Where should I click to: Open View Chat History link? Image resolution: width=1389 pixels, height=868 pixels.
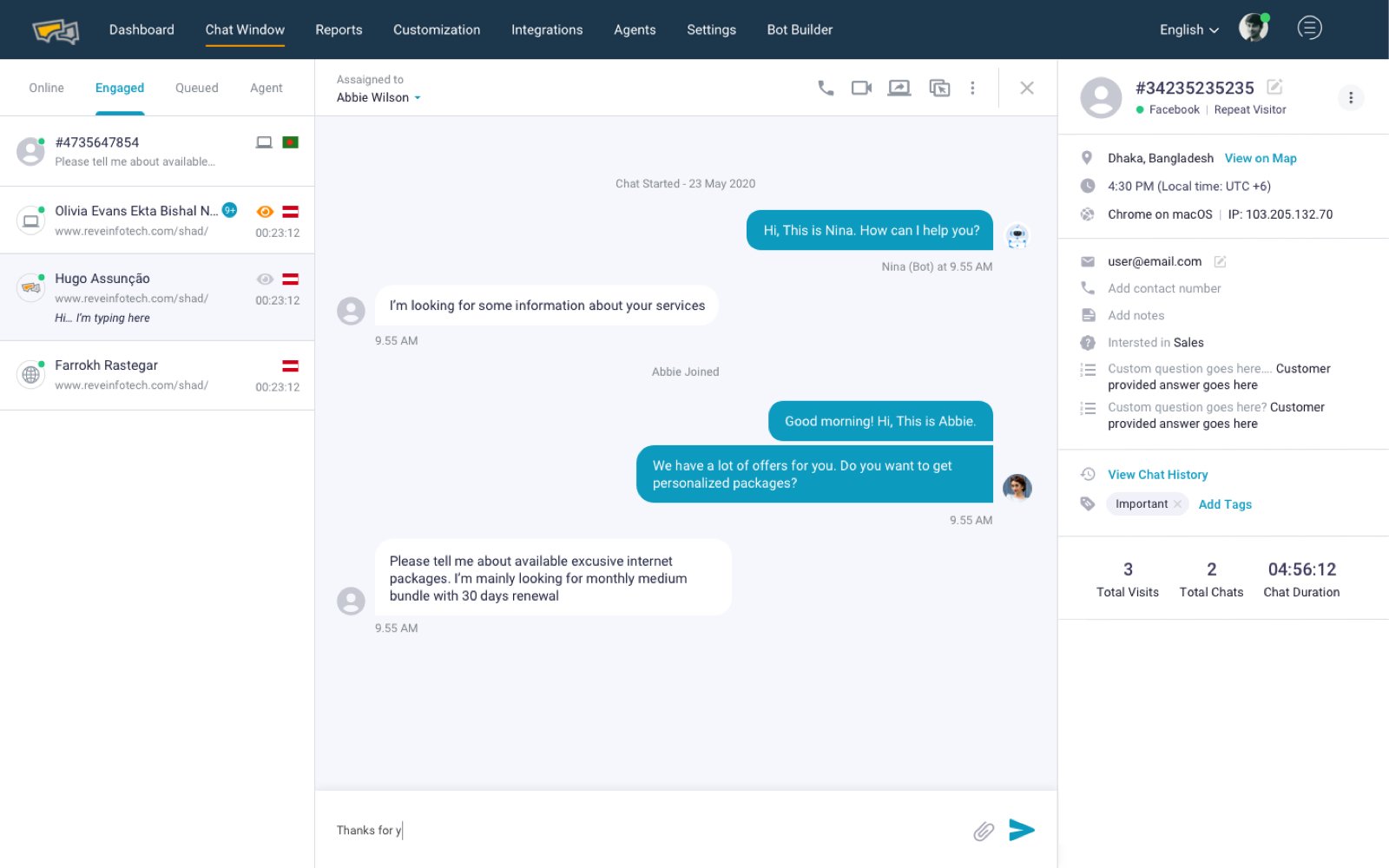[1157, 475]
